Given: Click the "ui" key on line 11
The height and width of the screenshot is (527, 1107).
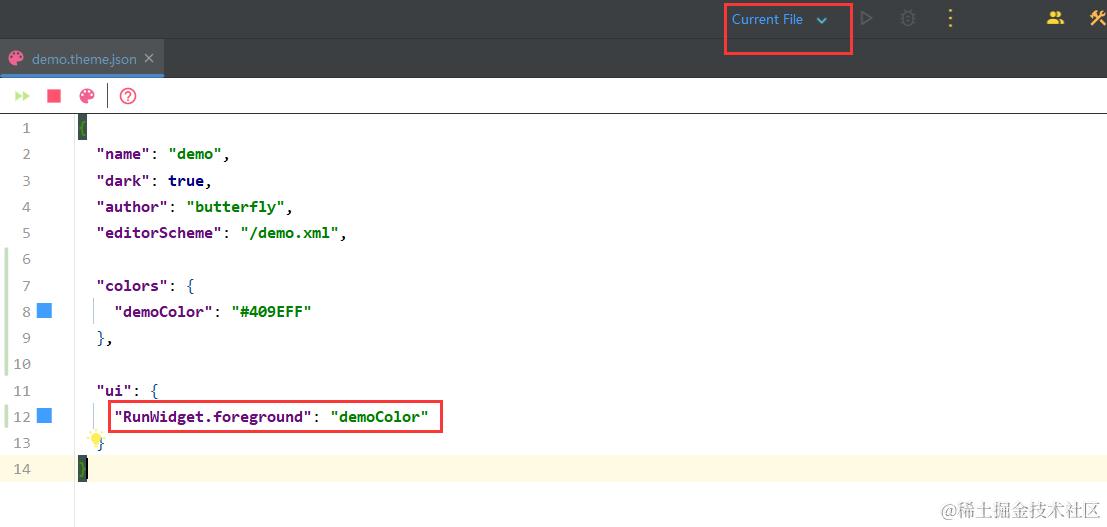Looking at the screenshot, I should click(x=114, y=390).
